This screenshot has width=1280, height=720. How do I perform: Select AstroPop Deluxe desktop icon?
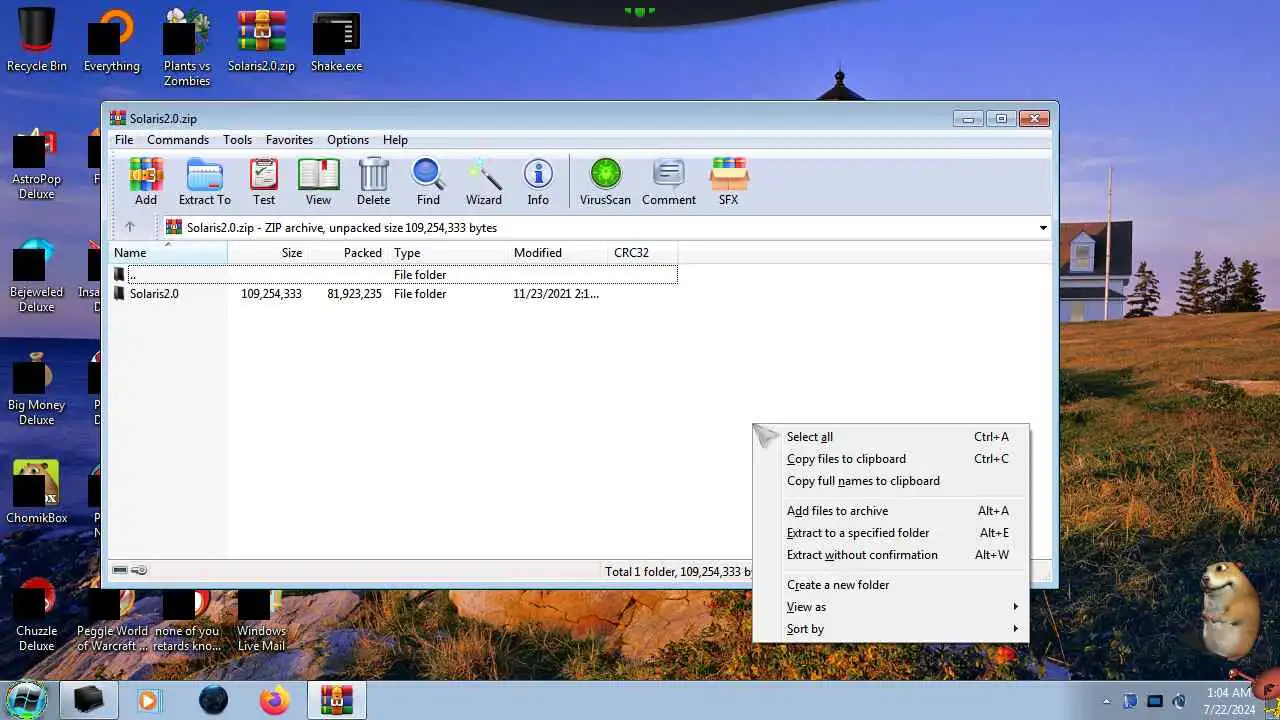[36, 165]
